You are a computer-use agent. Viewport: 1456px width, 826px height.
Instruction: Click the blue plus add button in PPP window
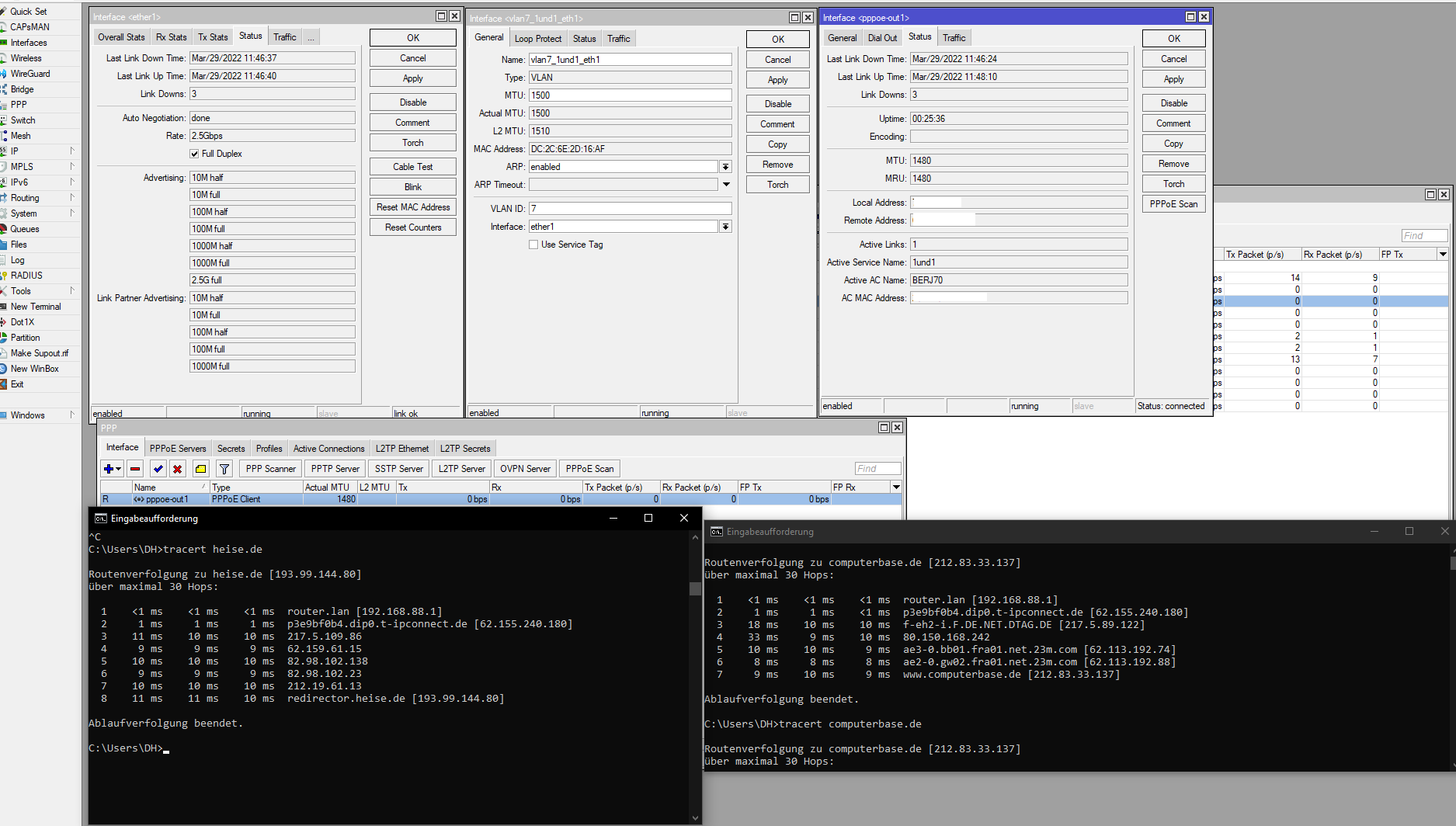pos(112,469)
